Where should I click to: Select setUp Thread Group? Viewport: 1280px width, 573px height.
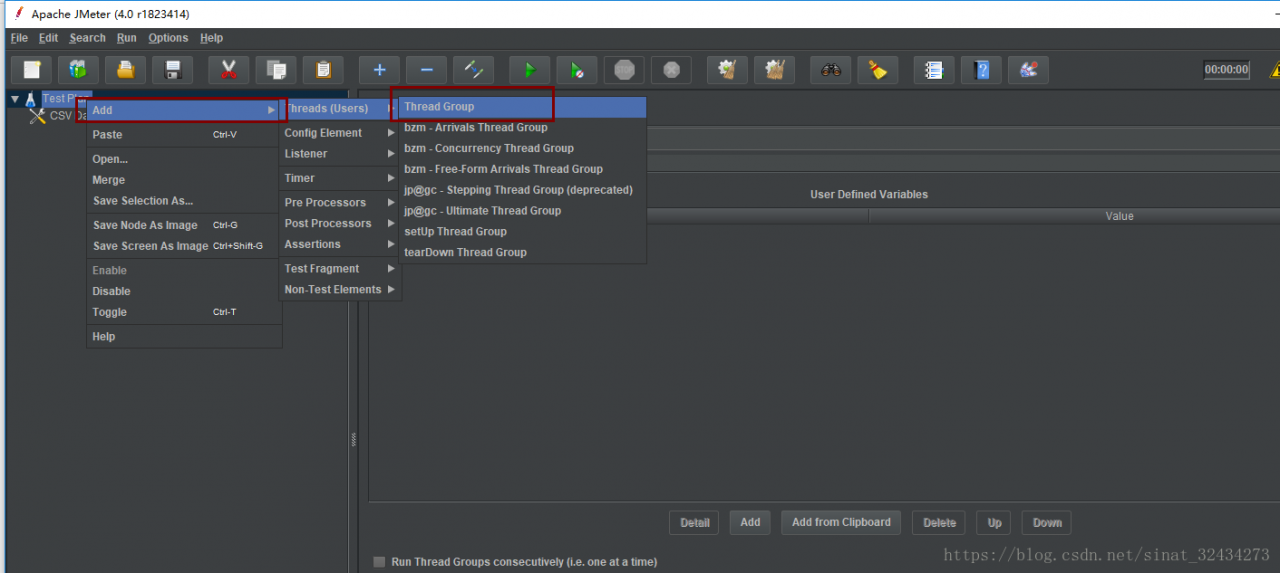tap(523, 231)
